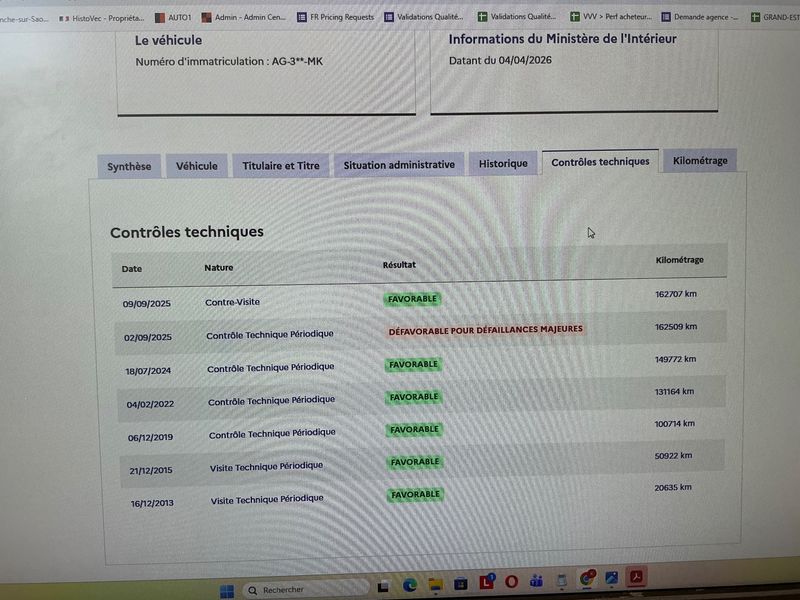Image resolution: width=800 pixels, height=600 pixels.
Task: Click the 04/02/2022 row's Contrôle Technique Périodique text
Action: pyautogui.click(x=271, y=401)
